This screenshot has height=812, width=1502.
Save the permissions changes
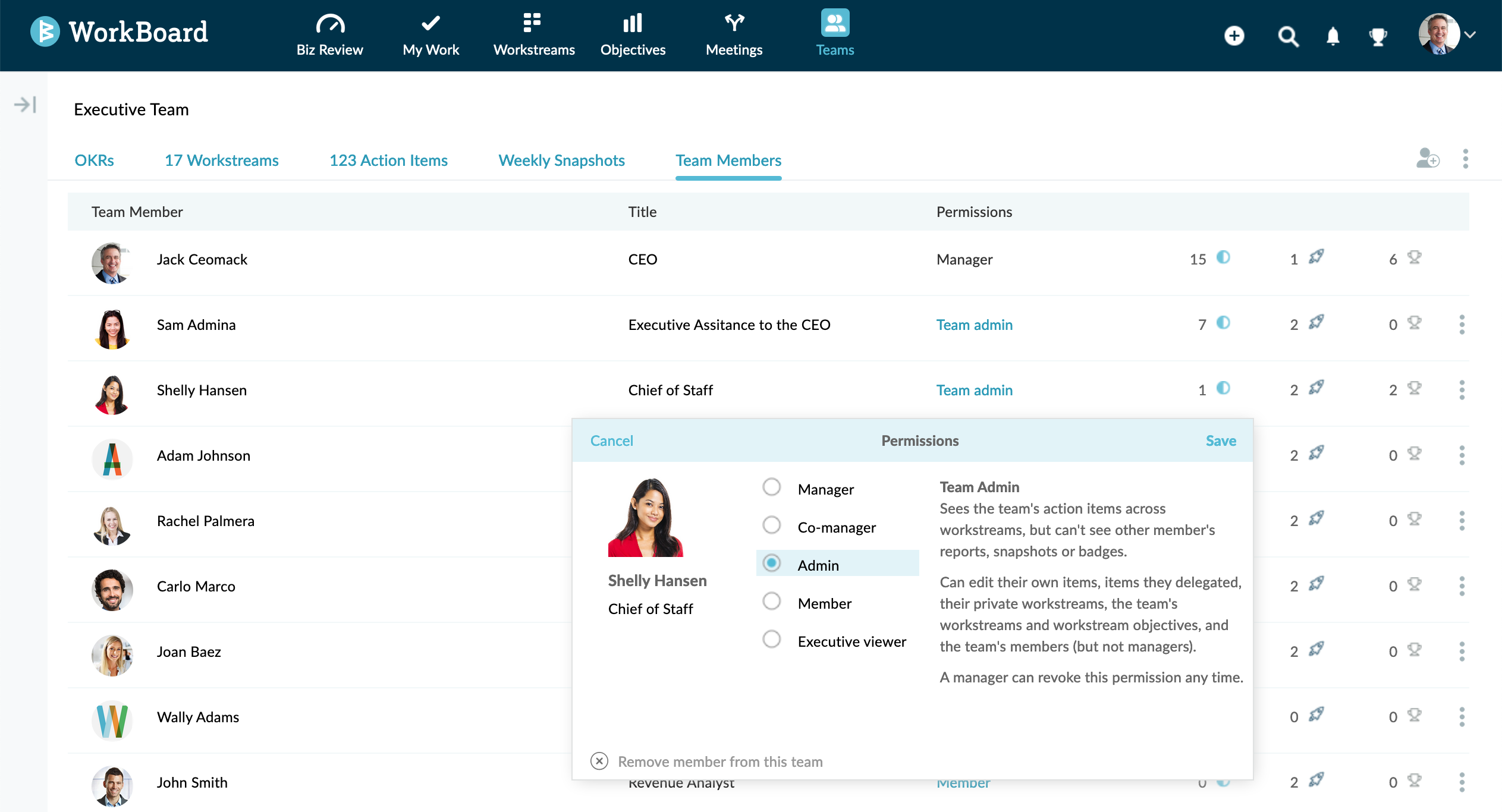[x=1220, y=440]
